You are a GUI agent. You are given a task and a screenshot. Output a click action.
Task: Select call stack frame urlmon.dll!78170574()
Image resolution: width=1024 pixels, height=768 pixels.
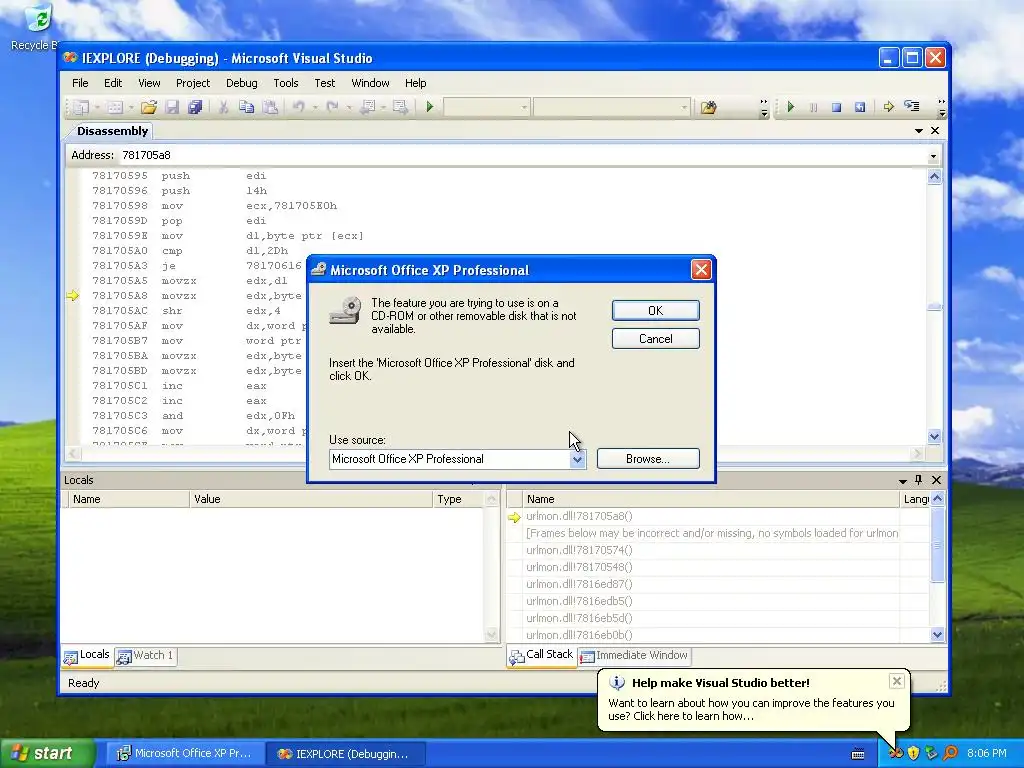pos(579,551)
